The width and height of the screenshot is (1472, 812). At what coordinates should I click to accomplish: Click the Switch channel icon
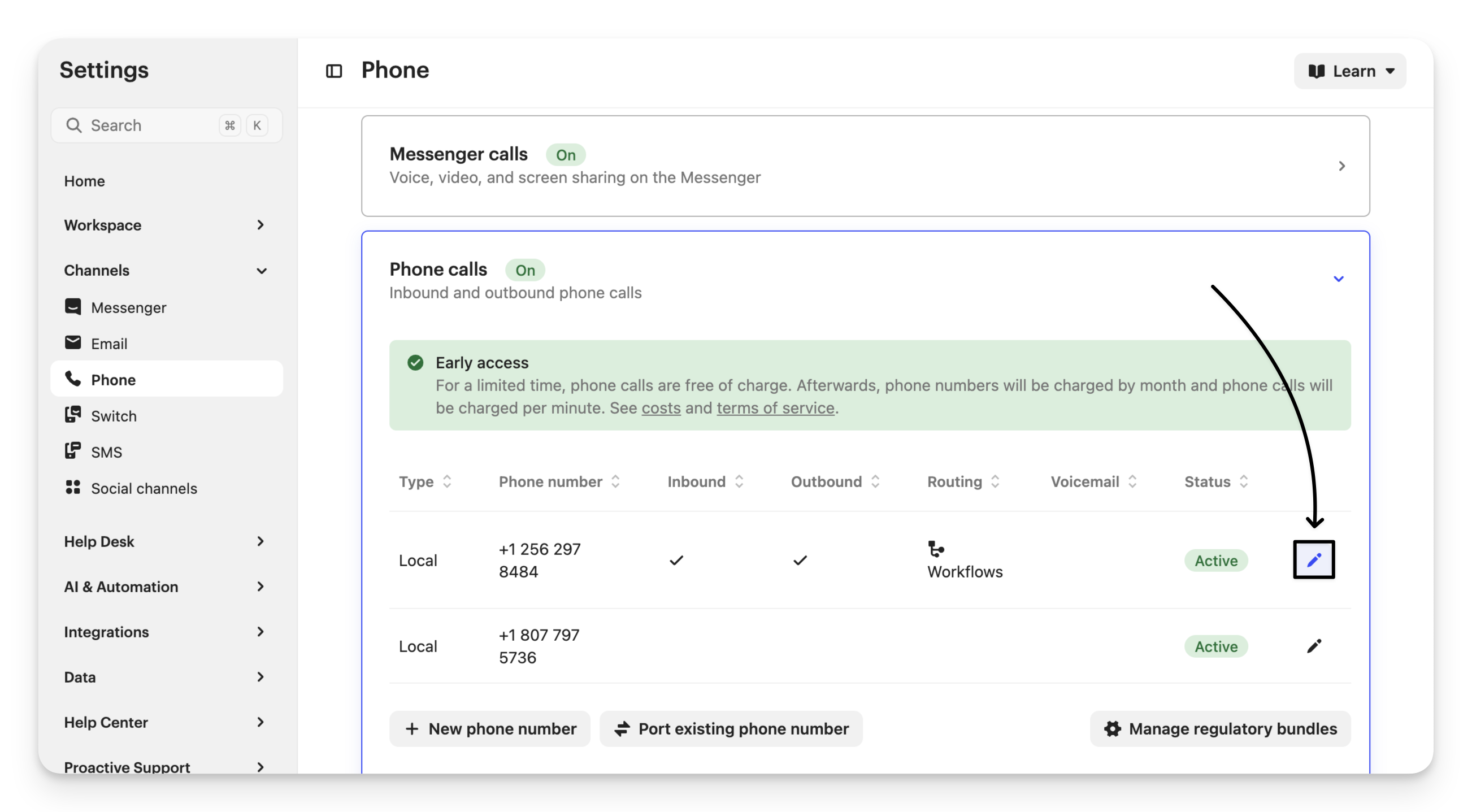pos(72,415)
